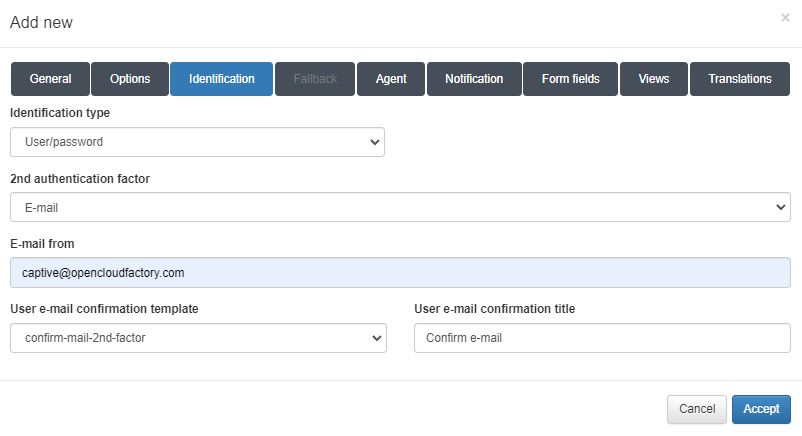The image size is (802, 436).
Task: Open the Notification tab
Action: tap(474, 79)
